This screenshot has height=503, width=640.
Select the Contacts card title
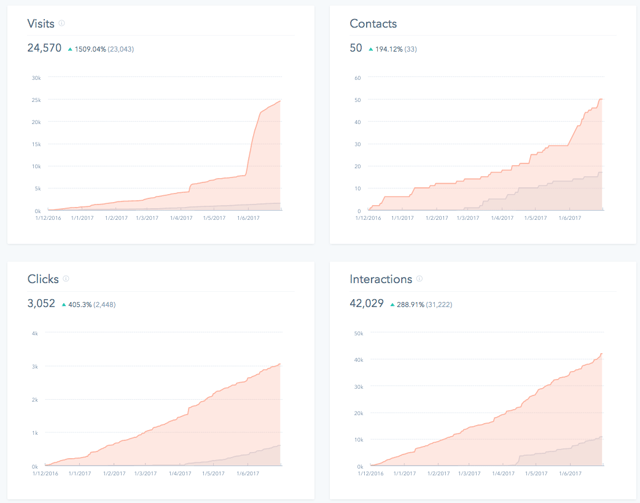[x=373, y=24]
